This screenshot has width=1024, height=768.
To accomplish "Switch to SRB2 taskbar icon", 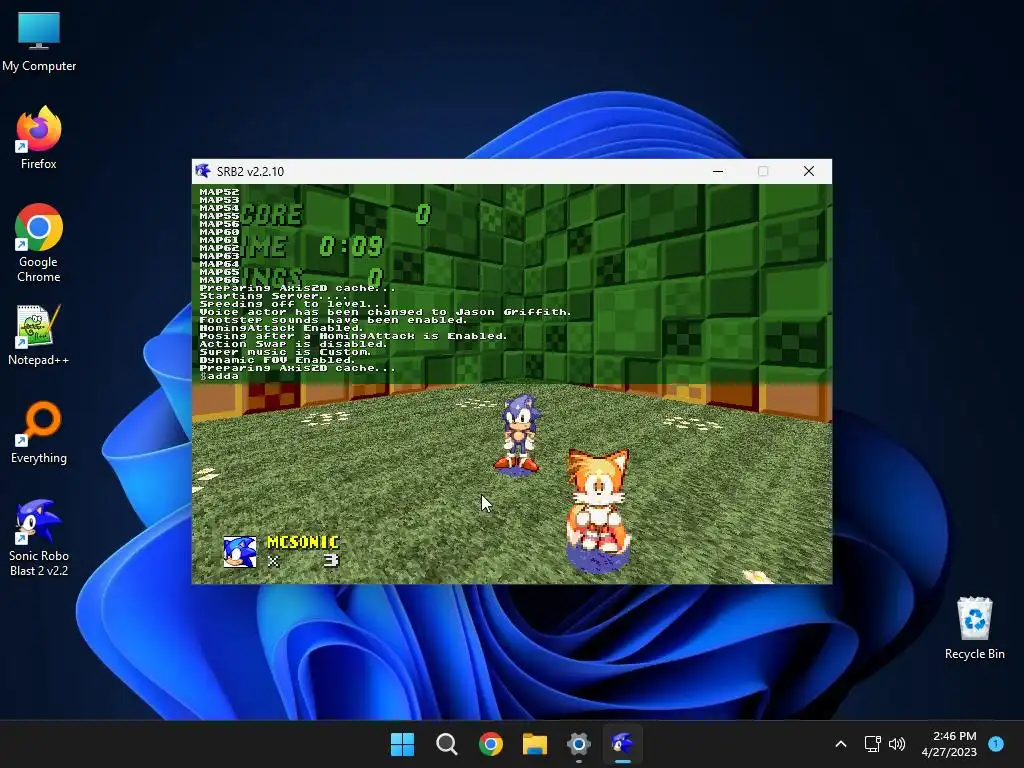I will 622,744.
